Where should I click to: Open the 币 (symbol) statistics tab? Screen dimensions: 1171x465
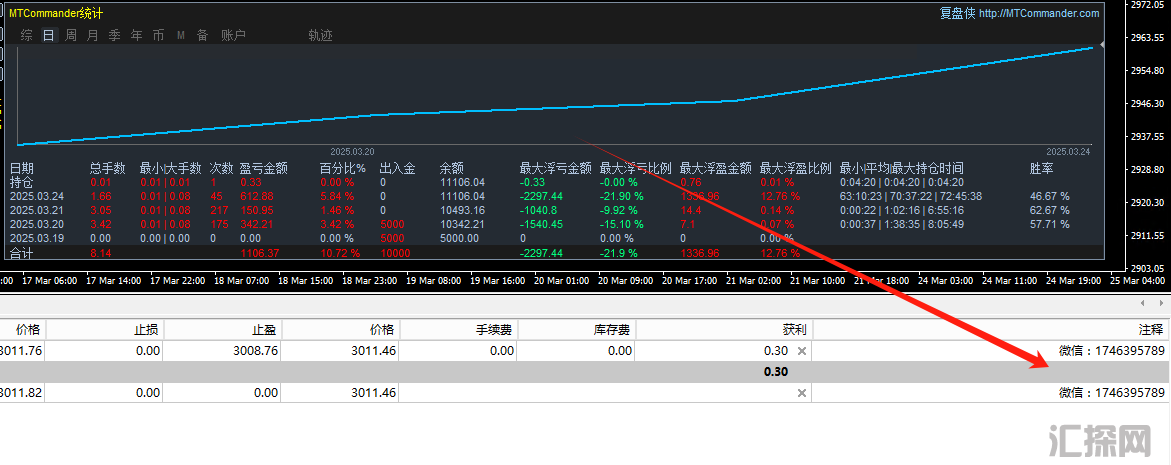pos(158,35)
